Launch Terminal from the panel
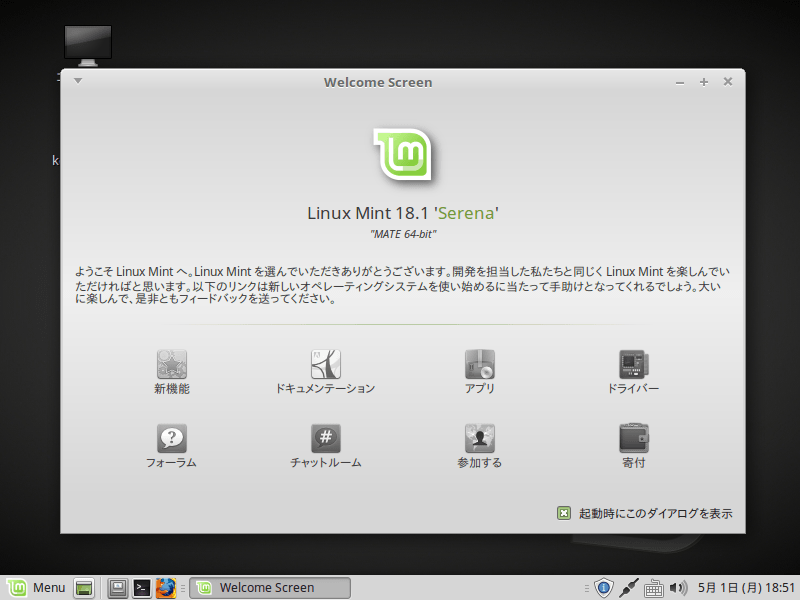This screenshot has width=800, height=600. pyautogui.click(x=142, y=588)
